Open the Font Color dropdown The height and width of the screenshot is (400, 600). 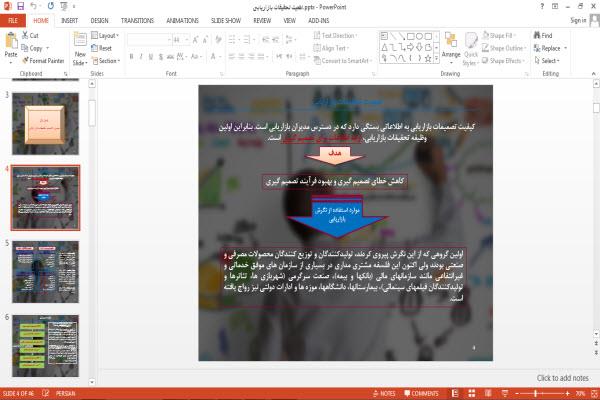[220, 57]
